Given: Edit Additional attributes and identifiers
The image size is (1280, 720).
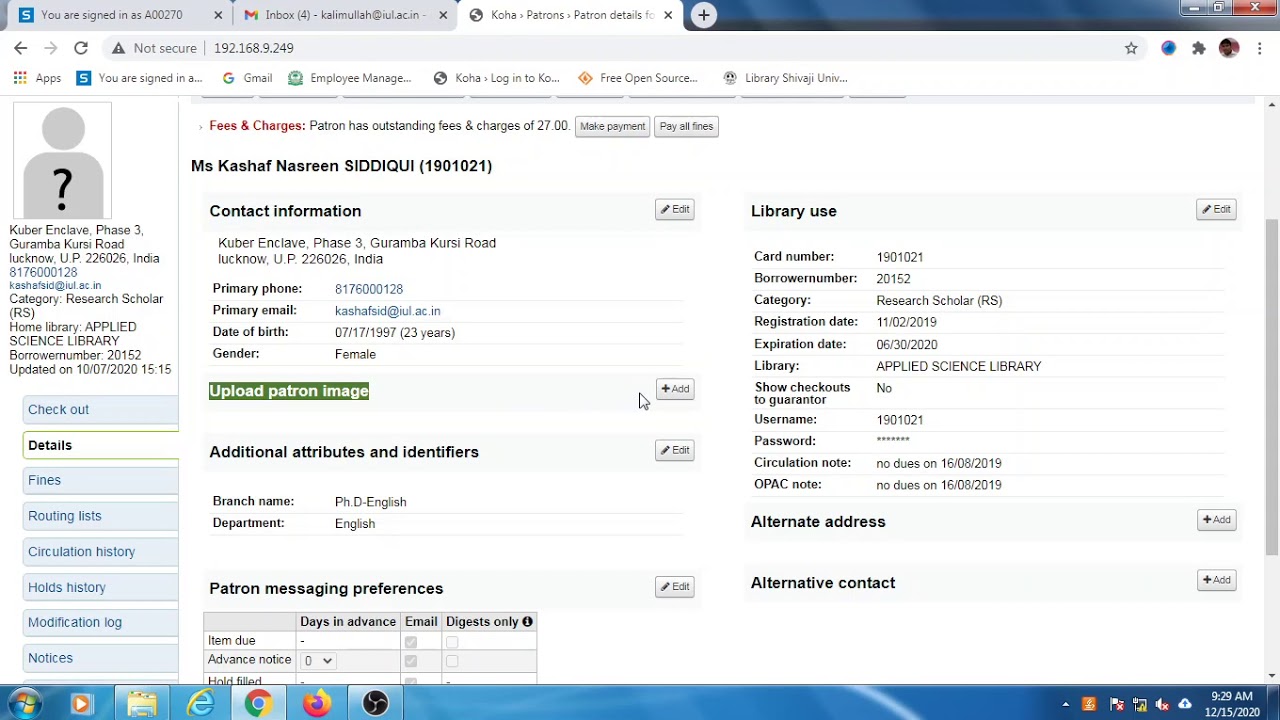Looking at the screenshot, I should point(675,450).
